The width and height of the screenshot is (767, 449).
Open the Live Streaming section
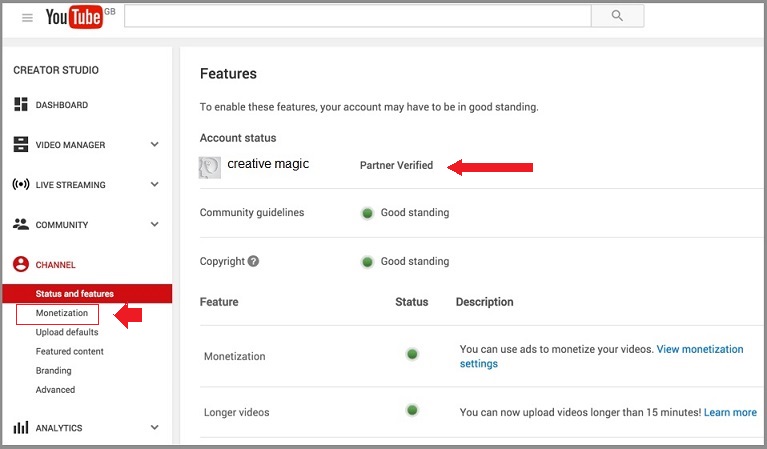(70, 185)
